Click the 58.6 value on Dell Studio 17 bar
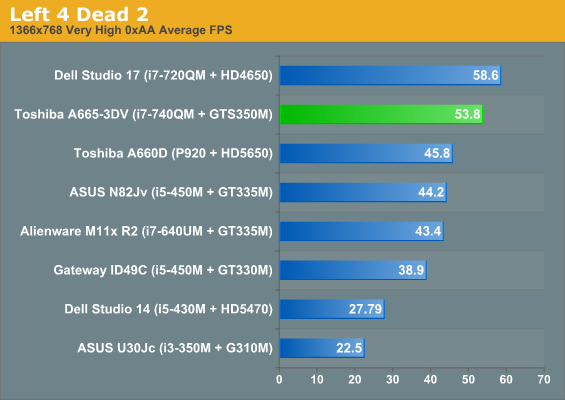Image resolution: width=565 pixels, height=400 pixels. pos(485,75)
